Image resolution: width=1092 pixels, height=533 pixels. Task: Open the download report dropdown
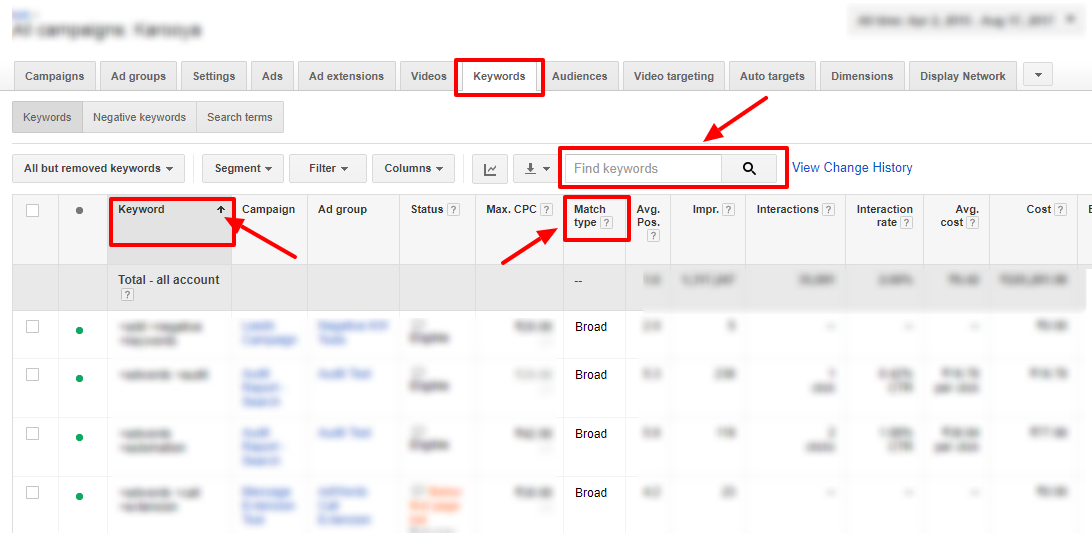pyautogui.click(x=537, y=169)
